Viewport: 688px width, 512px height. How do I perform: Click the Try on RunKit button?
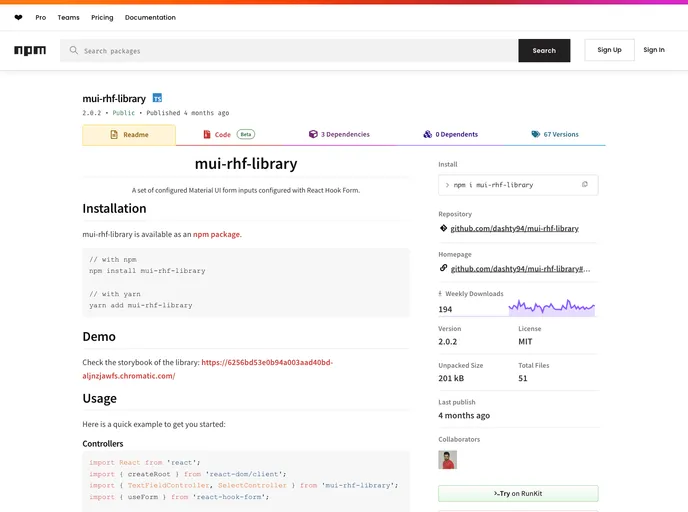518,494
